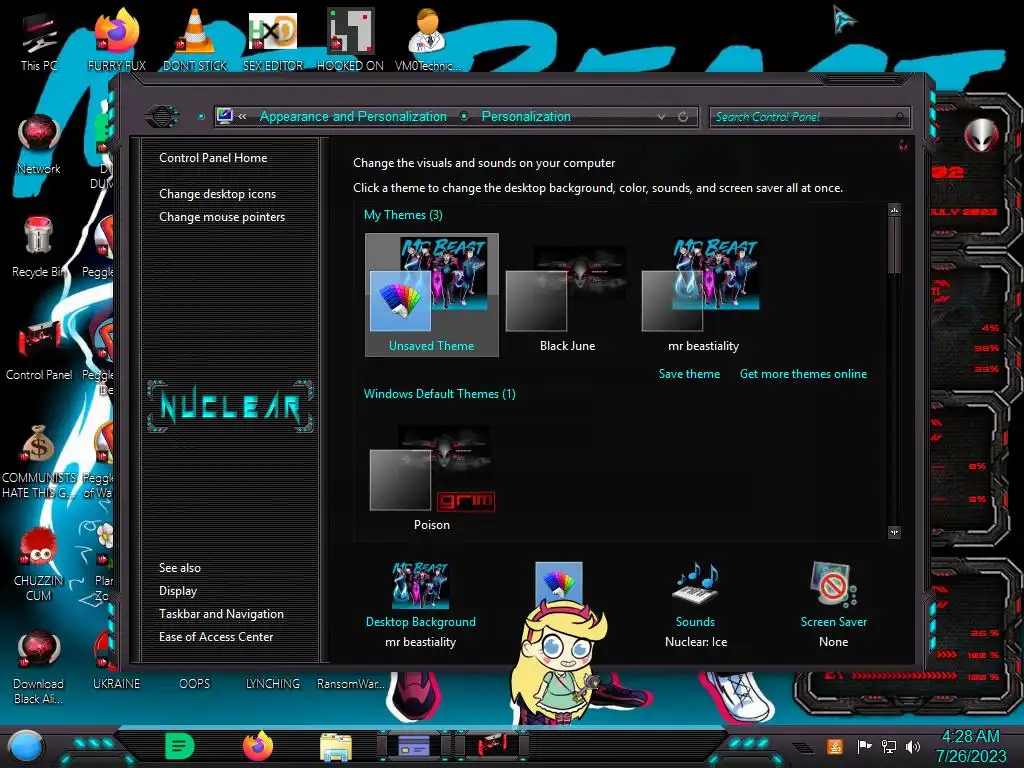
Task: Open green chat app in taskbar
Action: coord(180,746)
